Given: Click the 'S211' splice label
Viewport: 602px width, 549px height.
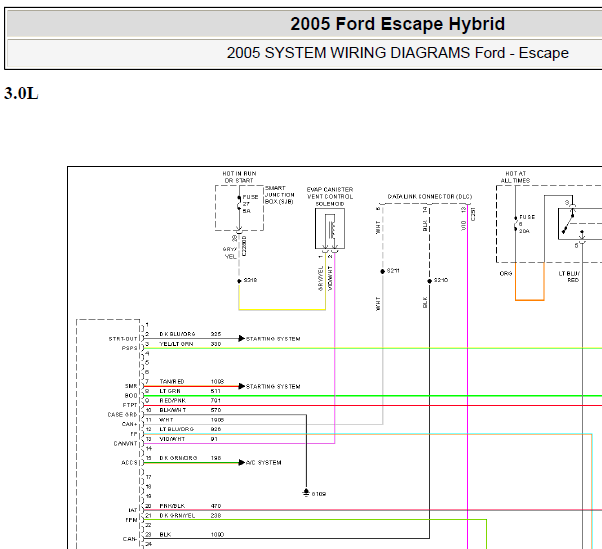Looking at the screenshot, I should point(393,271).
